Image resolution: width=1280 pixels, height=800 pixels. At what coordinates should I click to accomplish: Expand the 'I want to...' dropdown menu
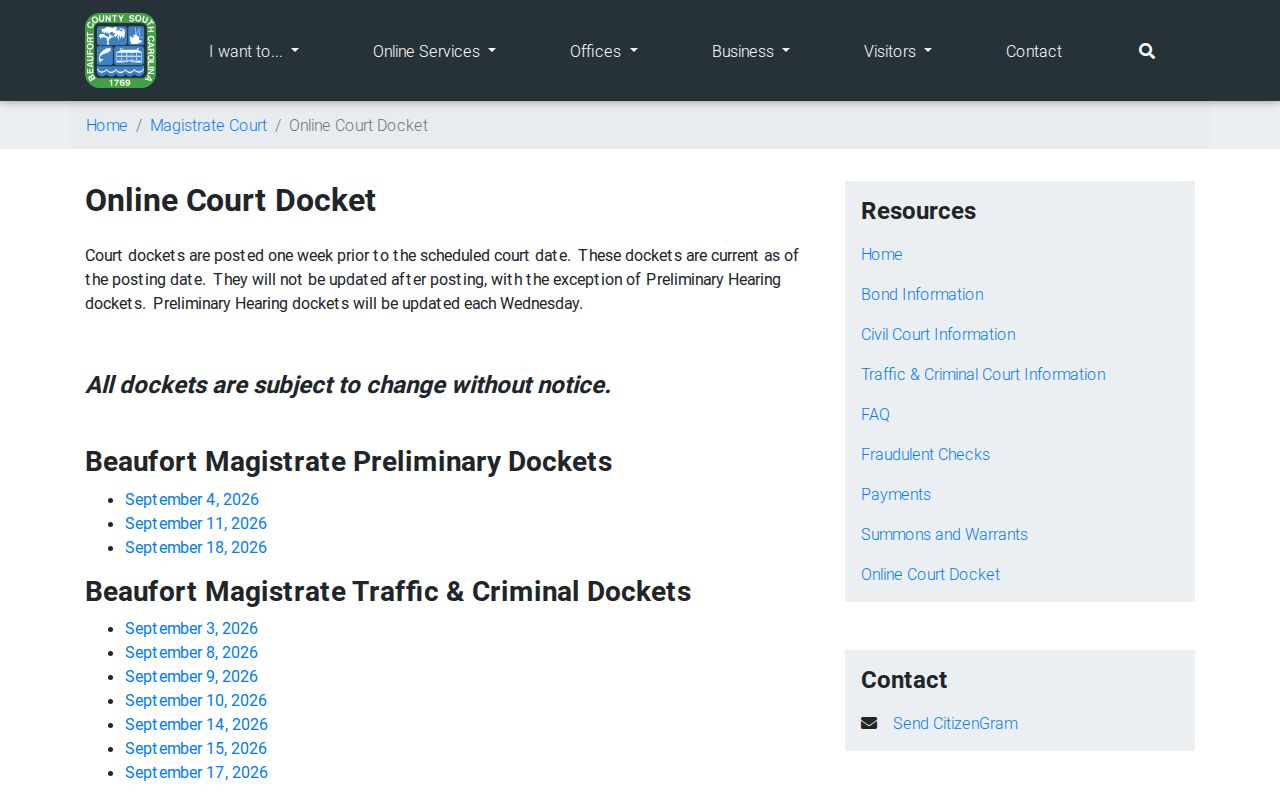tap(254, 51)
